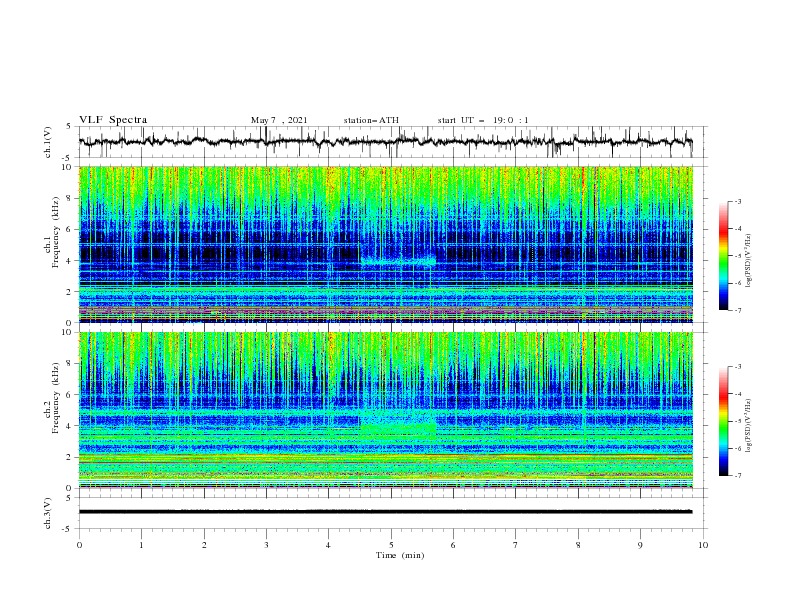Image resolution: width=792 pixels, height=612 pixels.
Task: Click the ch.2 "Frequency (kHz)" axis label
Action: click(56, 398)
